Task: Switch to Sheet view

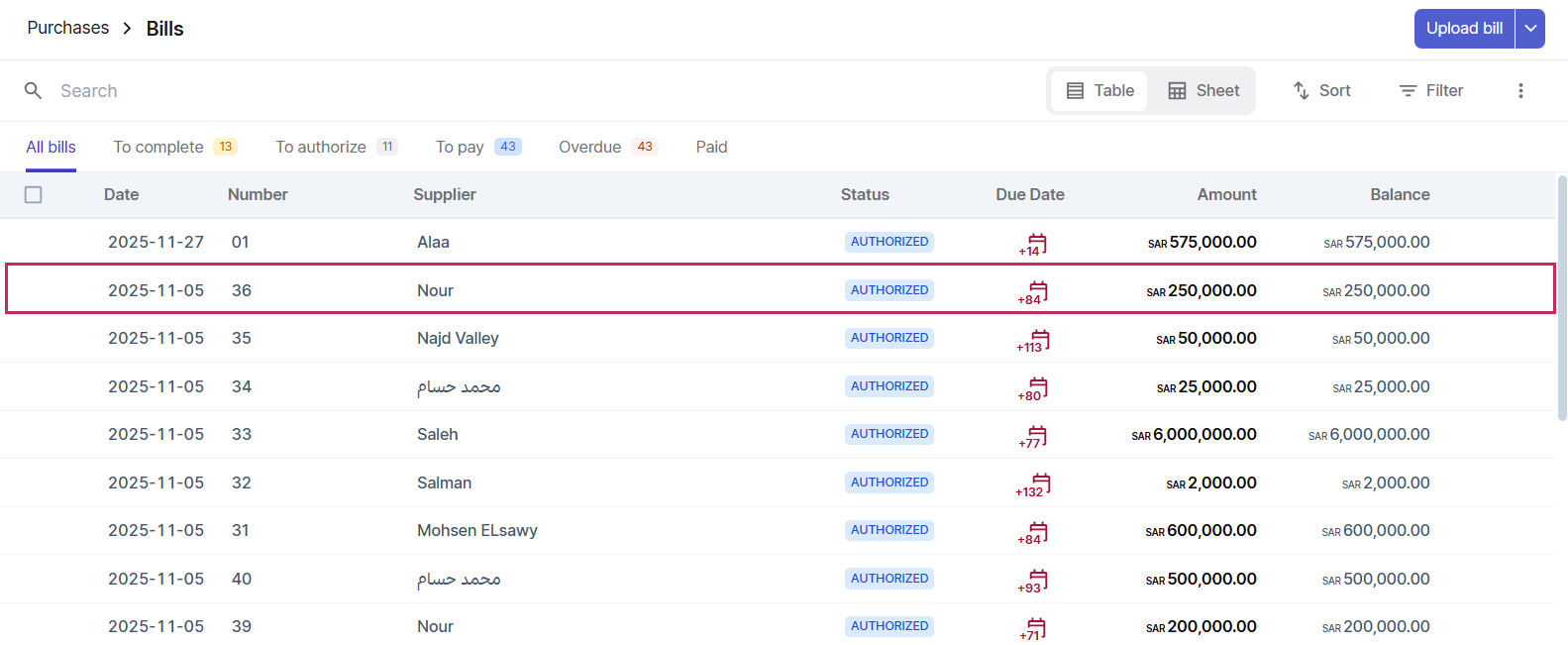Action: [1203, 91]
